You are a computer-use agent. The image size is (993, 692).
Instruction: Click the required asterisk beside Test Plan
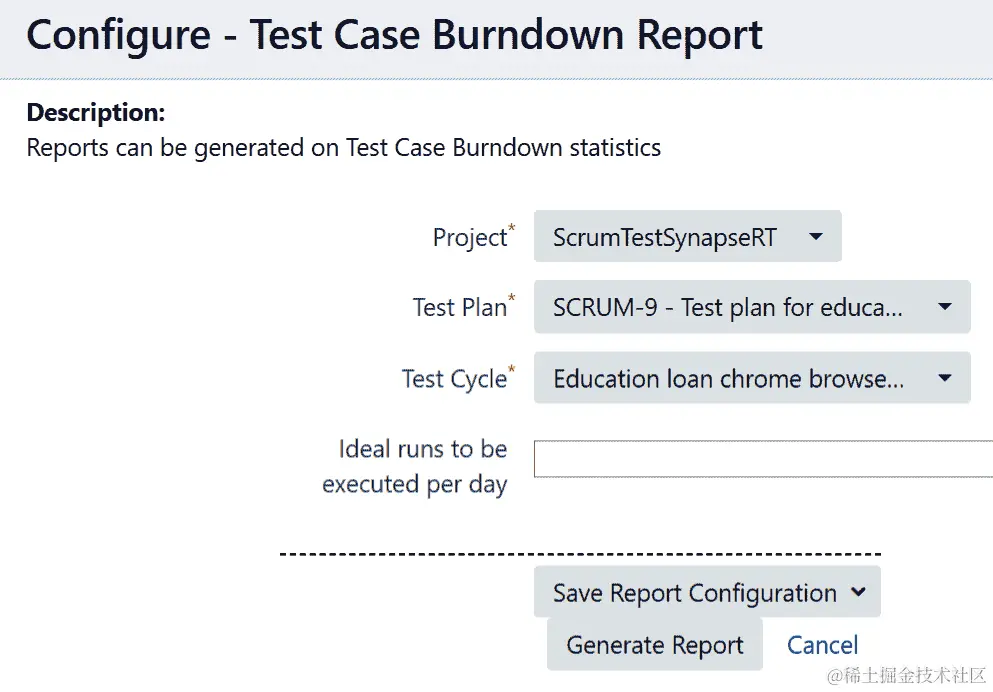[512, 299]
